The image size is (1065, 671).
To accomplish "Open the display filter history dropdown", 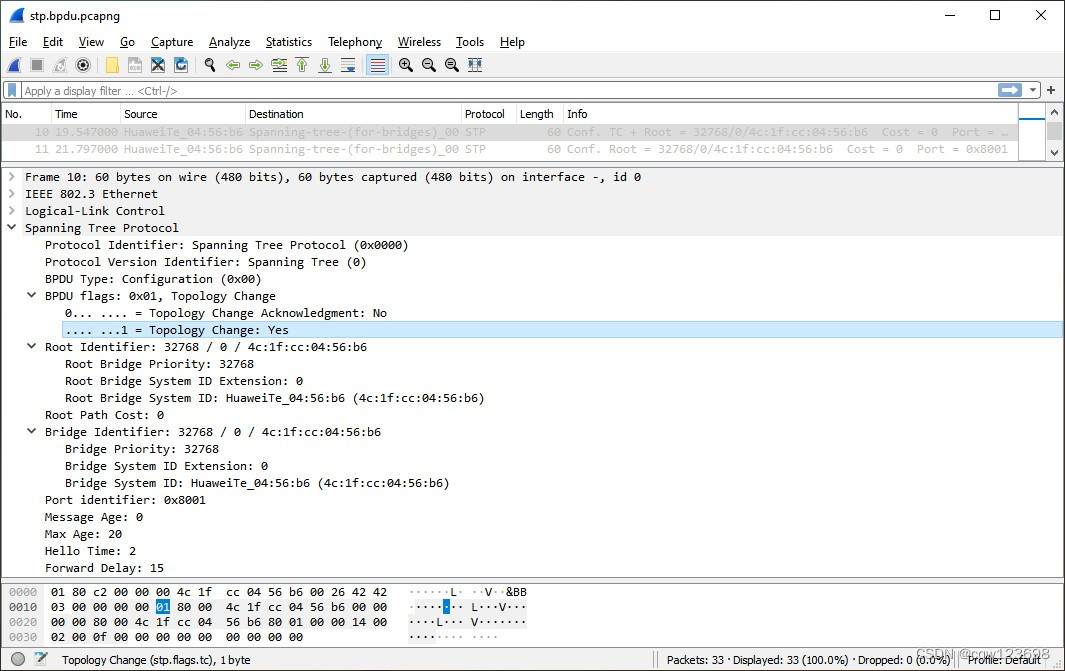I will click(1033, 90).
